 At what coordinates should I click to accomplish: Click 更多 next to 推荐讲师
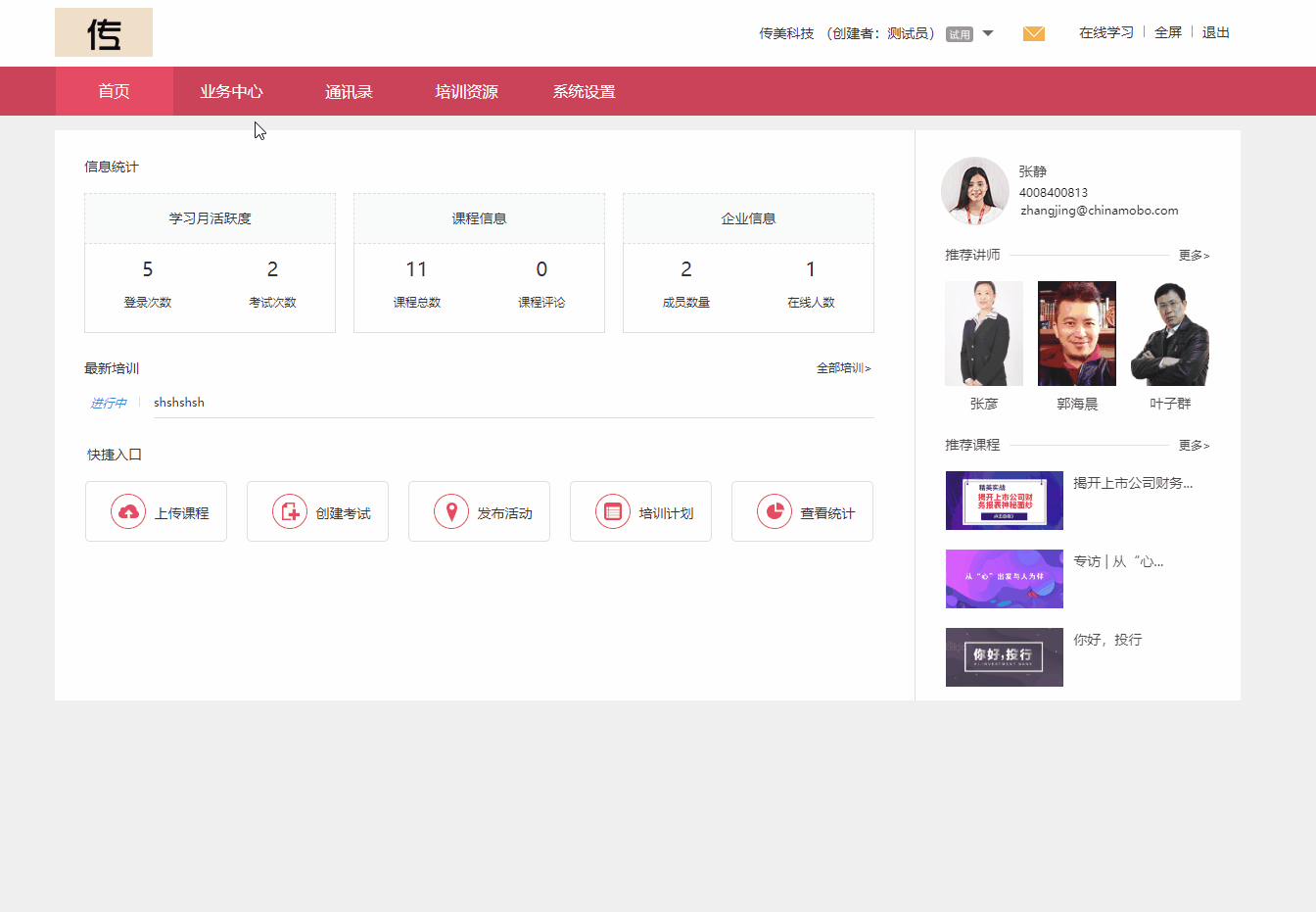[1194, 254]
